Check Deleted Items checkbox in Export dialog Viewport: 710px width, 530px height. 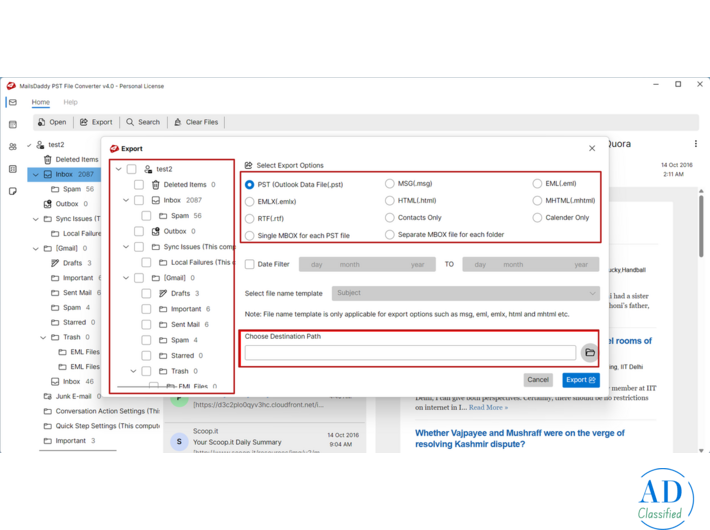139,185
